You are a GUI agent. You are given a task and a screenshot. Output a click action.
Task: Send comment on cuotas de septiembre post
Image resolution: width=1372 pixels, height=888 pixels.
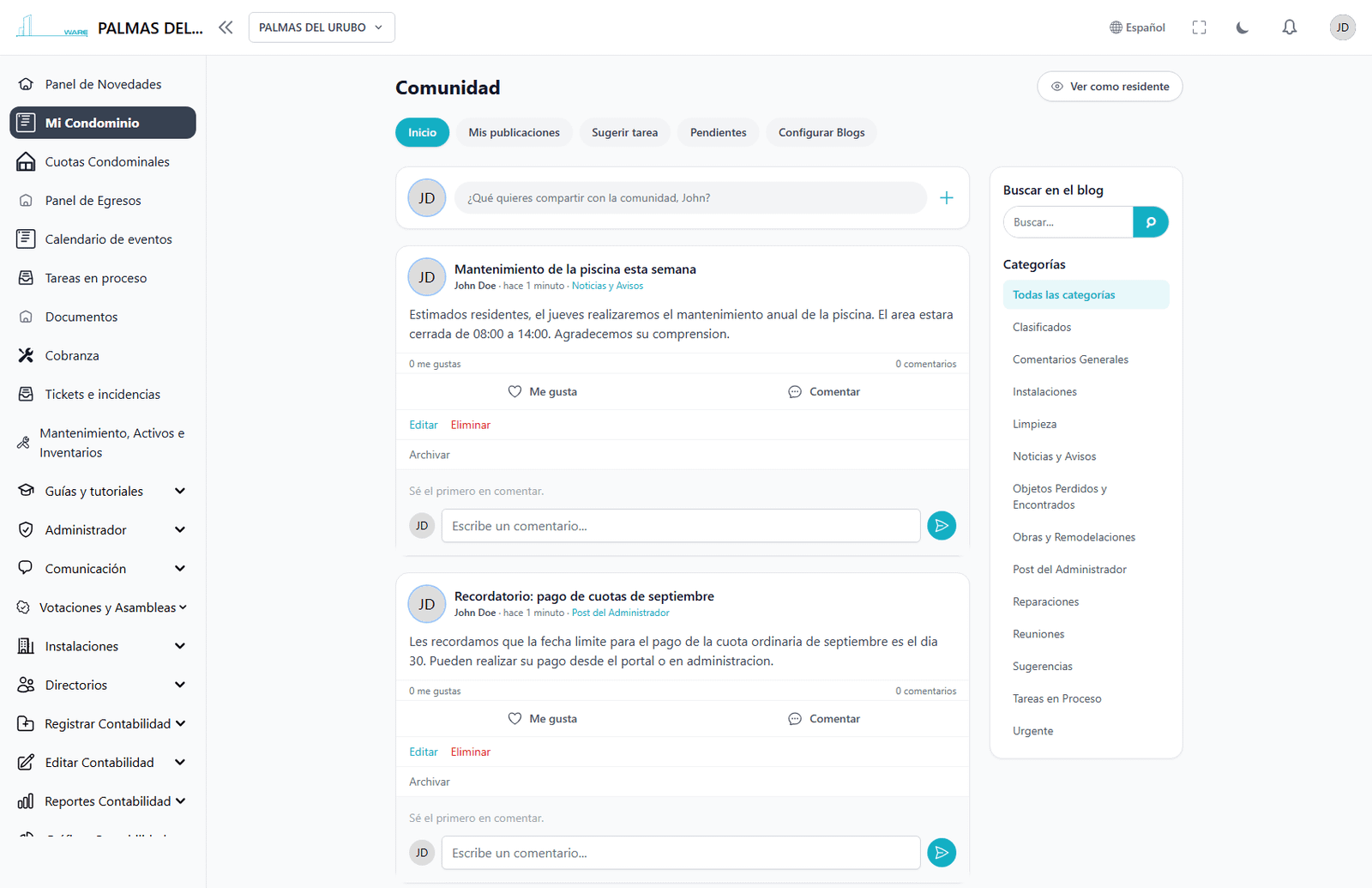pos(942,853)
